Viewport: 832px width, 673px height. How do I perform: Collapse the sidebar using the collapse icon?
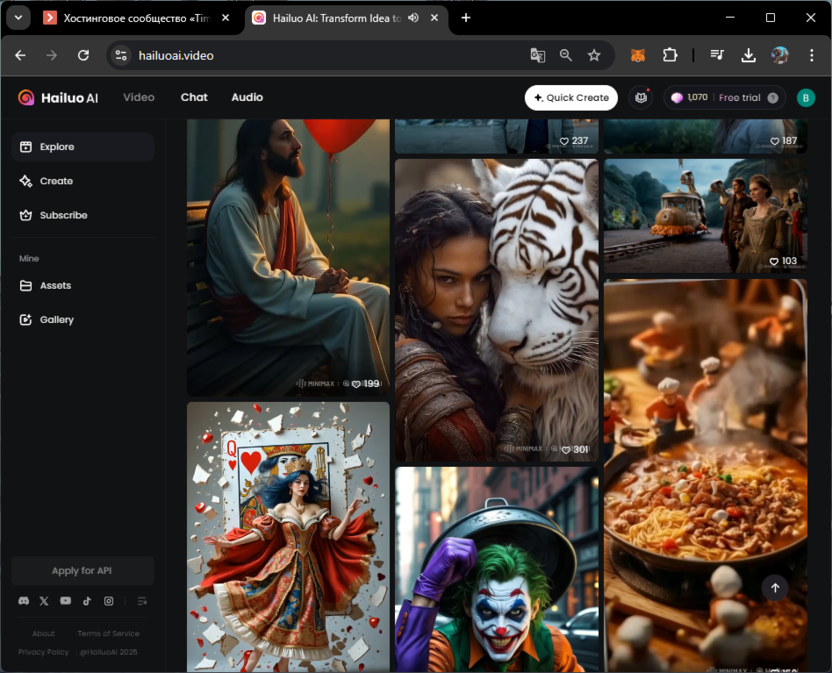[142, 601]
